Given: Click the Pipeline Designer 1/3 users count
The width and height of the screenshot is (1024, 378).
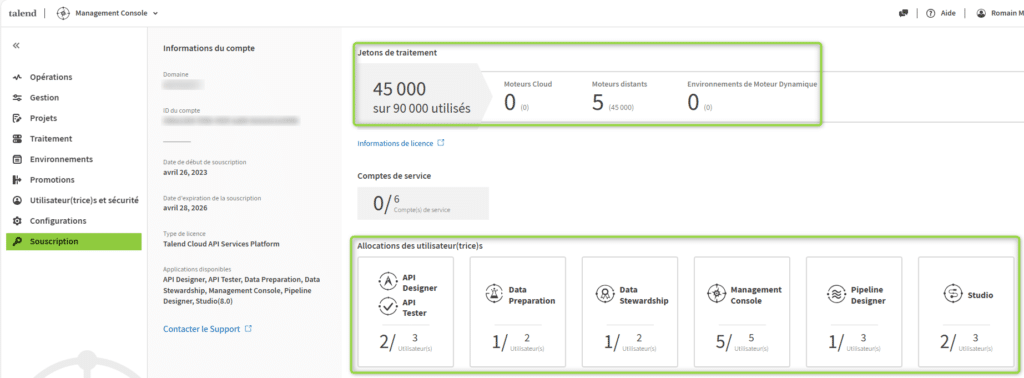Looking at the screenshot, I should (855, 342).
